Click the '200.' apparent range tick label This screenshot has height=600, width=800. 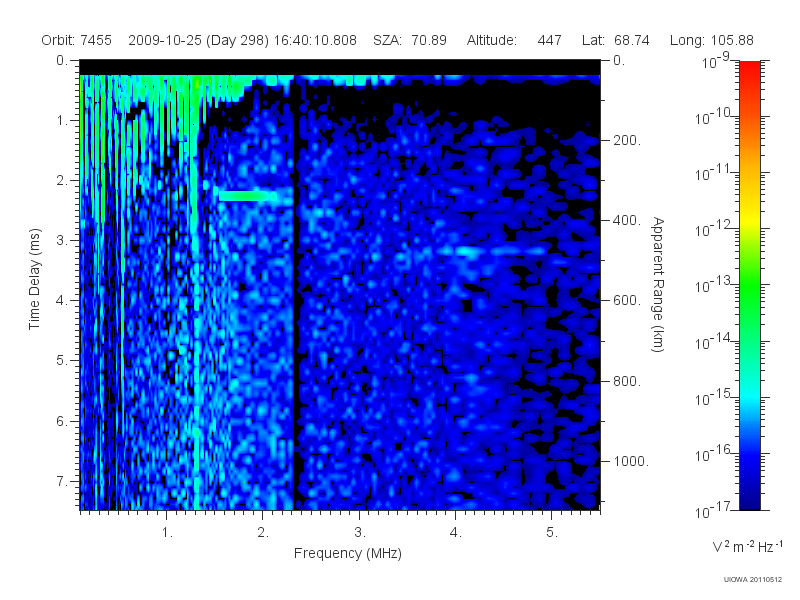coord(627,140)
